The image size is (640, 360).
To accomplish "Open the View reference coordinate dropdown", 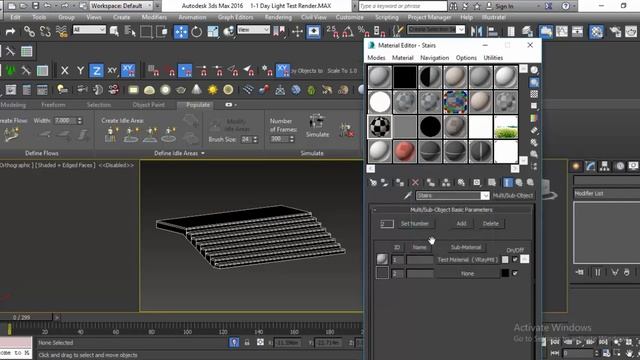I will tap(253, 30).
